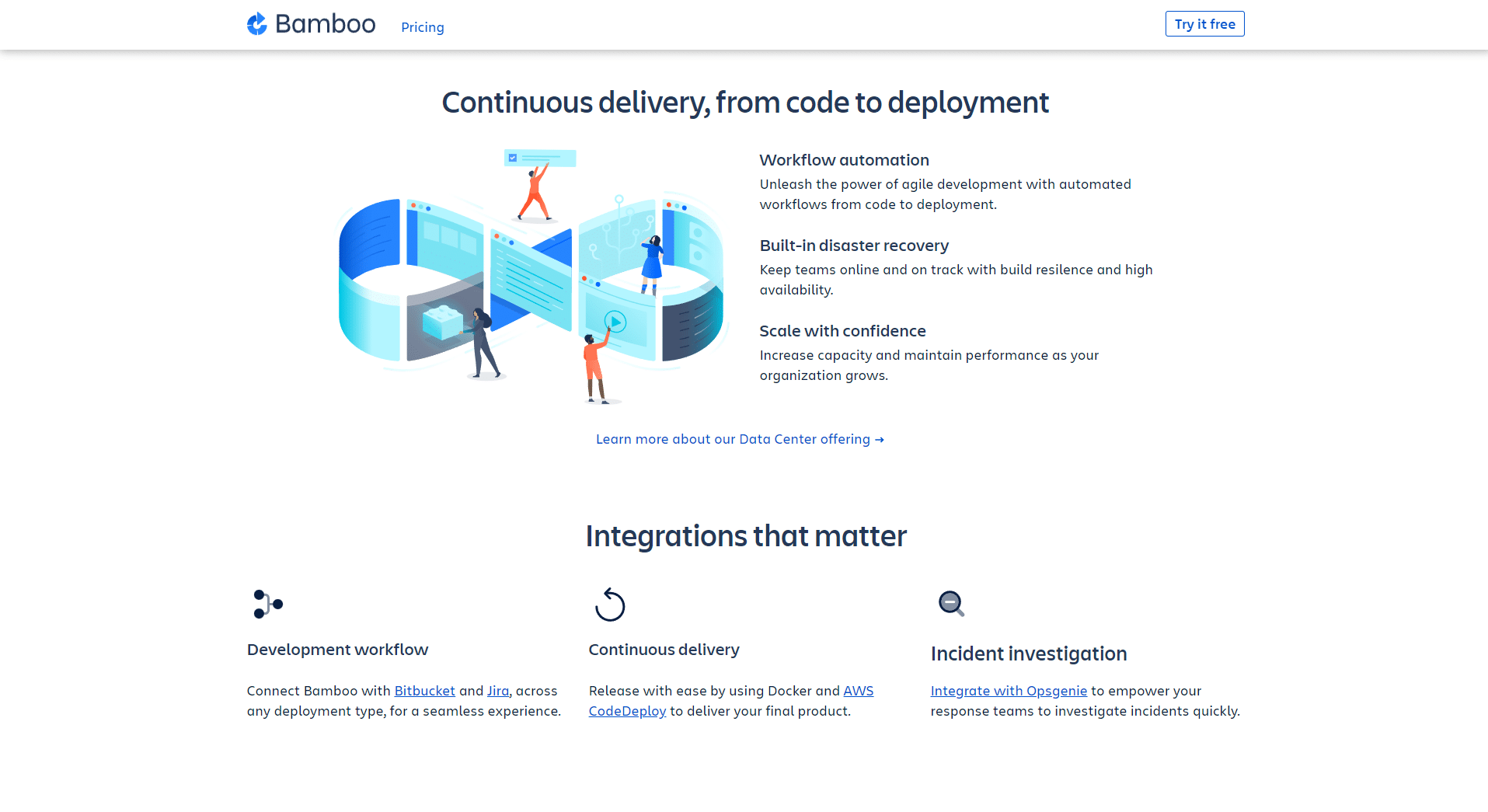The image size is (1488, 812).
Task: Open the Bitbucket link
Action: (x=424, y=691)
